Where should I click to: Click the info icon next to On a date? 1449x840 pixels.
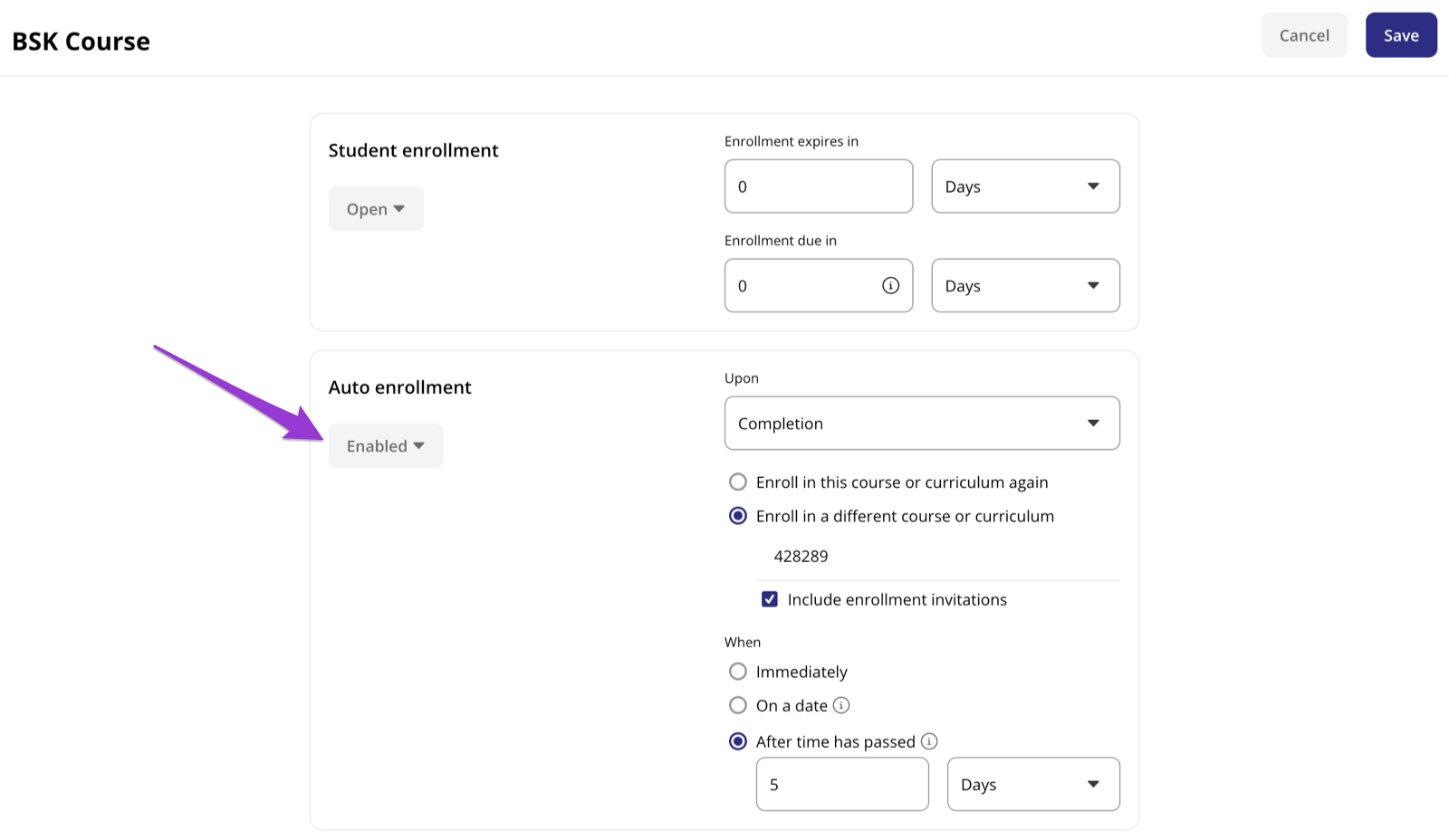tap(841, 705)
